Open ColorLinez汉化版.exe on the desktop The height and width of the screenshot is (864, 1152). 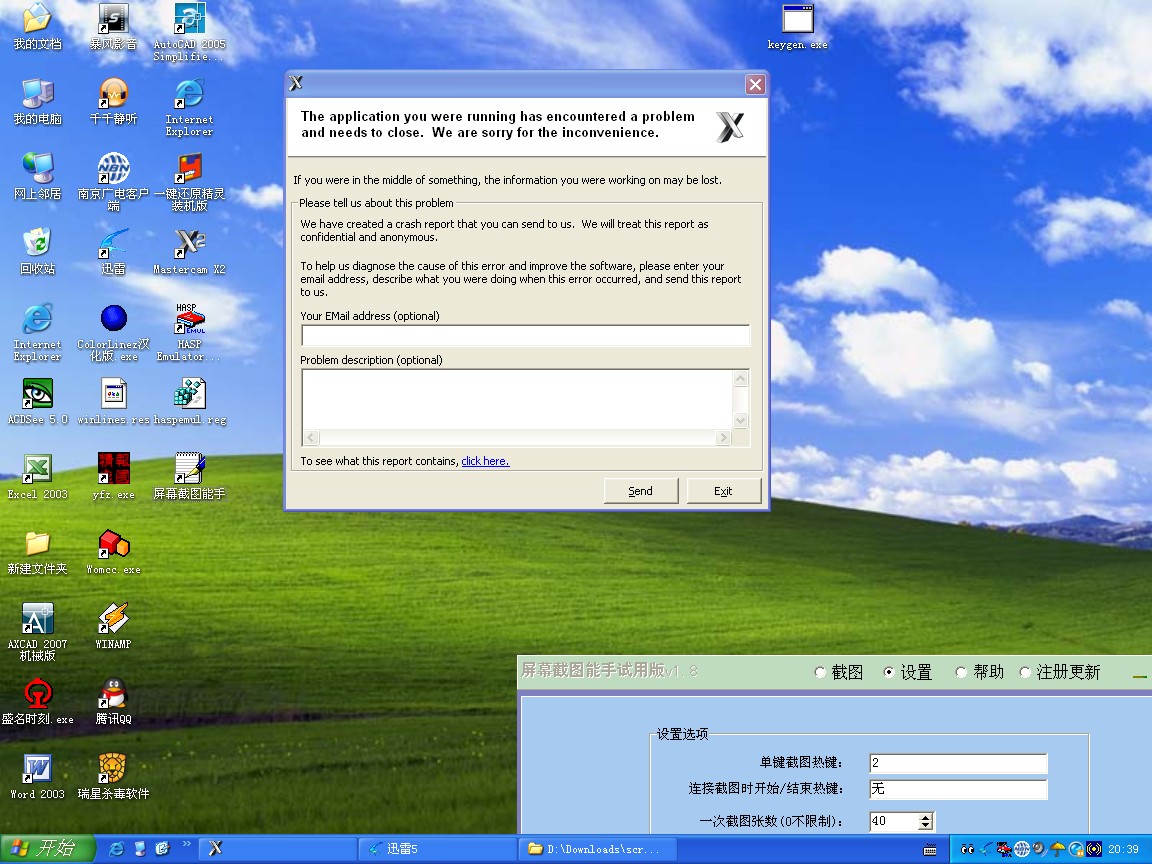click(113, 333)
